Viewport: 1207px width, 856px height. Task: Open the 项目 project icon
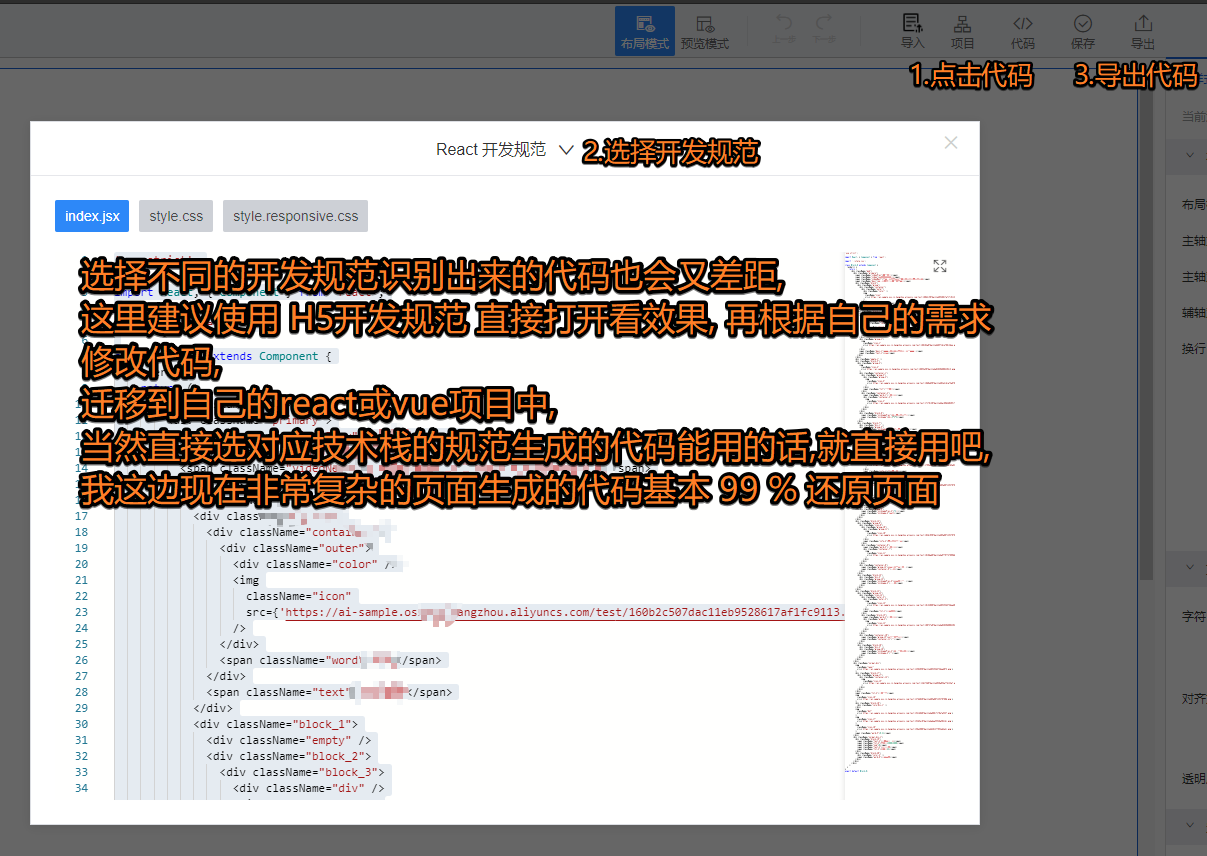coord(962,31)
